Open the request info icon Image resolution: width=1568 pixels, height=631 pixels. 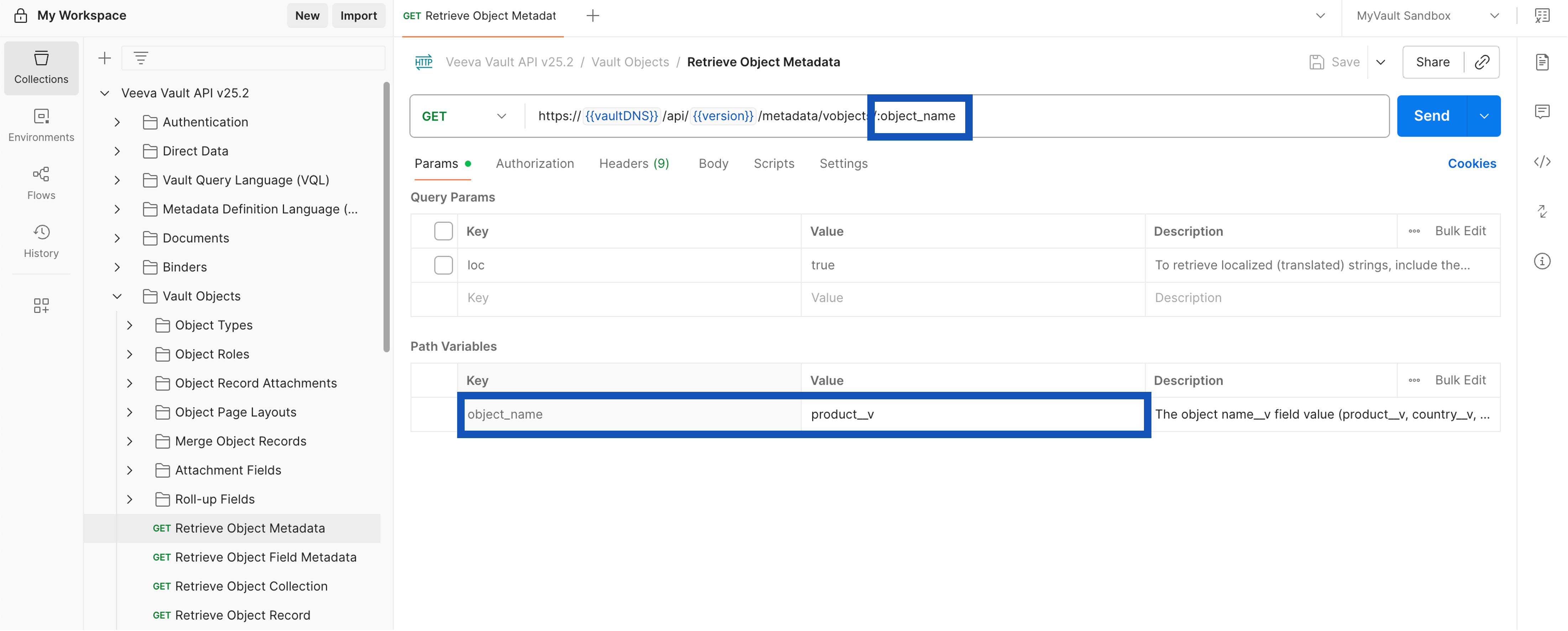1541,261
